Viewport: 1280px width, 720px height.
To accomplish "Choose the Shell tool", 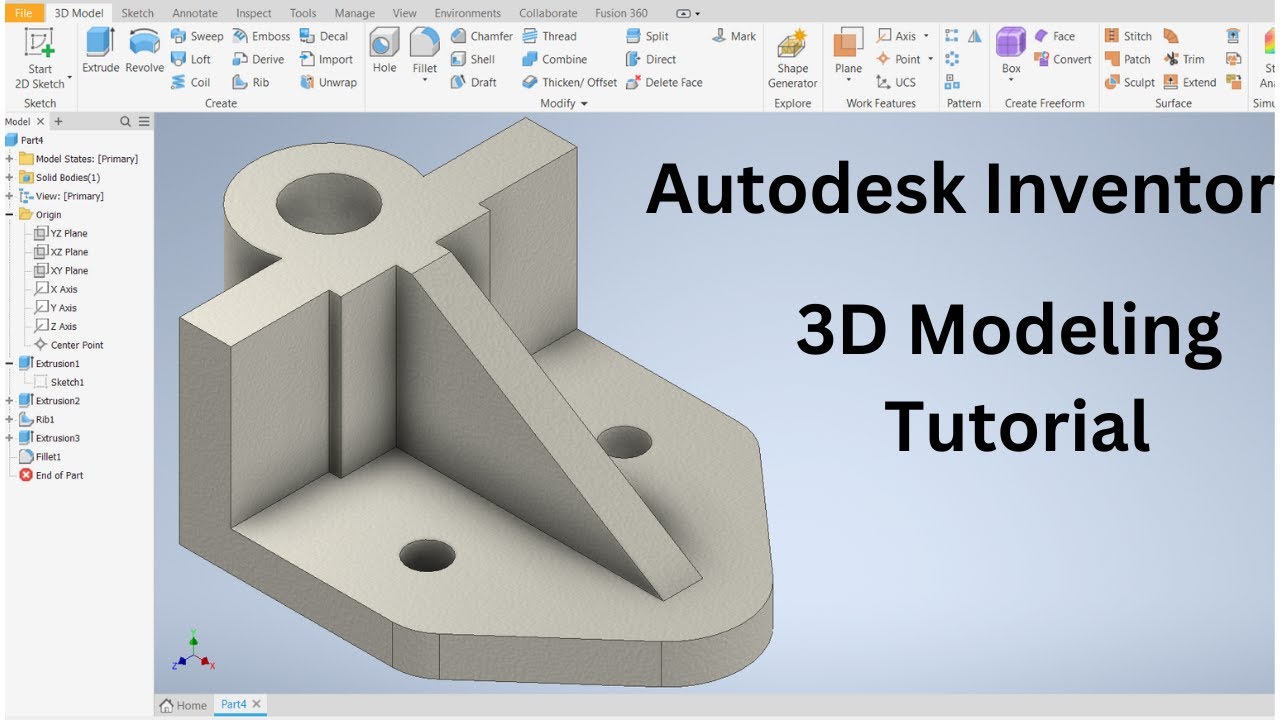I will [x=472, y=59].
